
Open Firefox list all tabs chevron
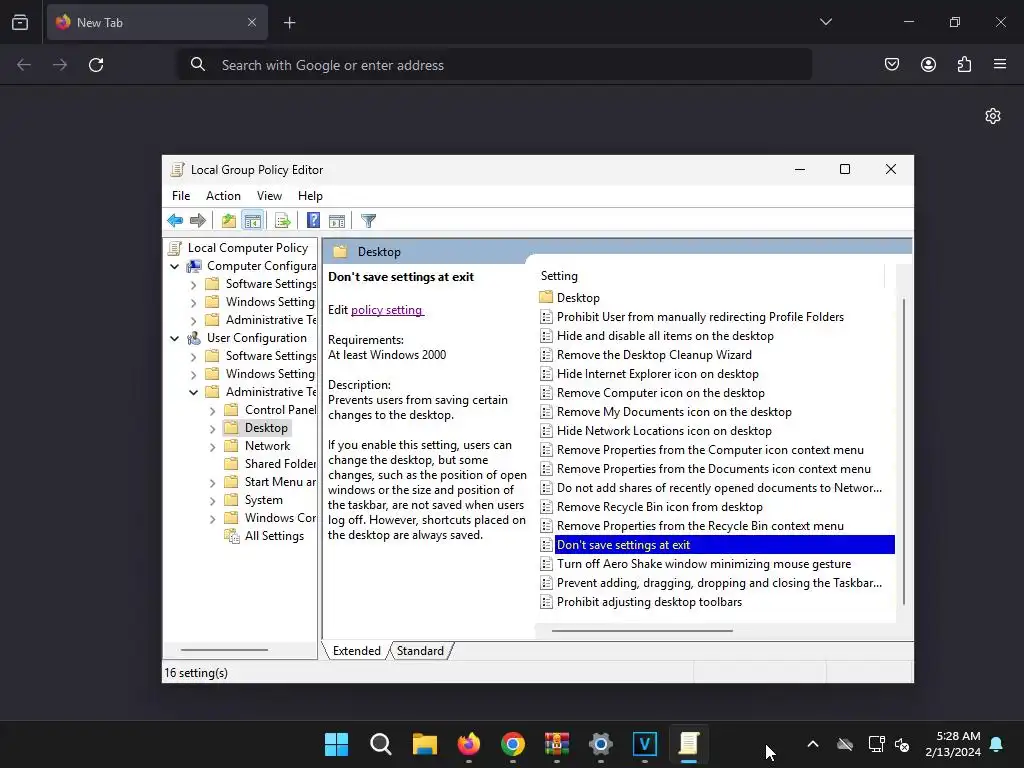(825, 22)
